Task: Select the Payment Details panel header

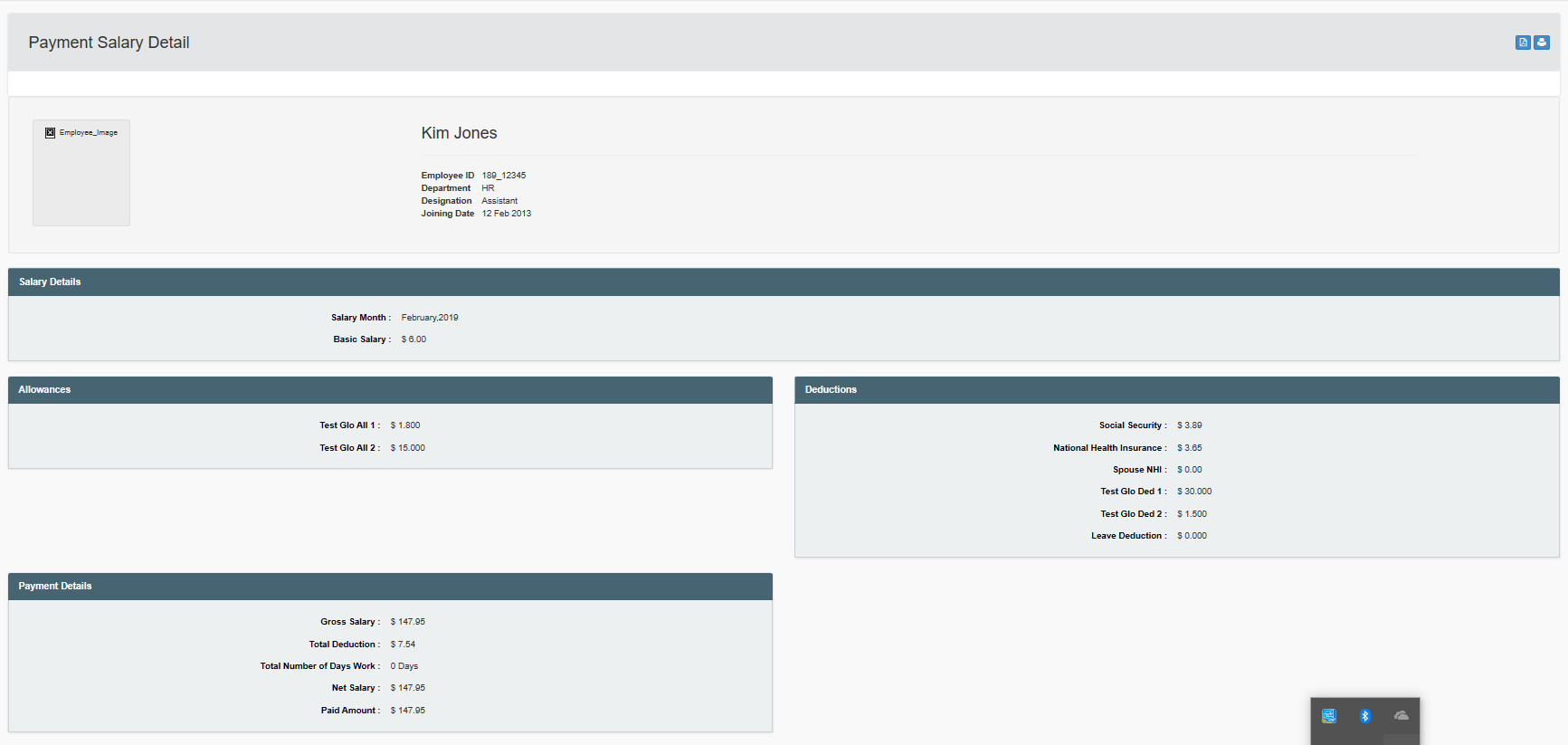Action: pyautogui.click(x=55, y=587)
